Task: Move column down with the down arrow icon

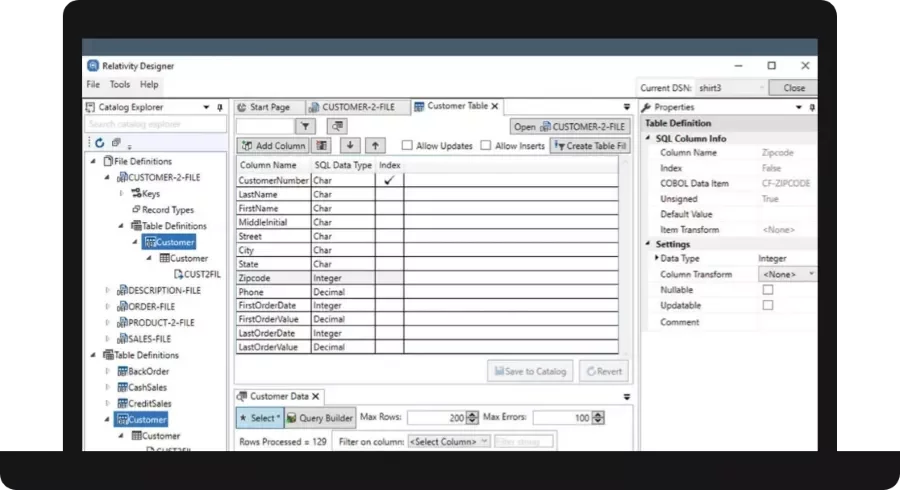Action: pos(350,146)
